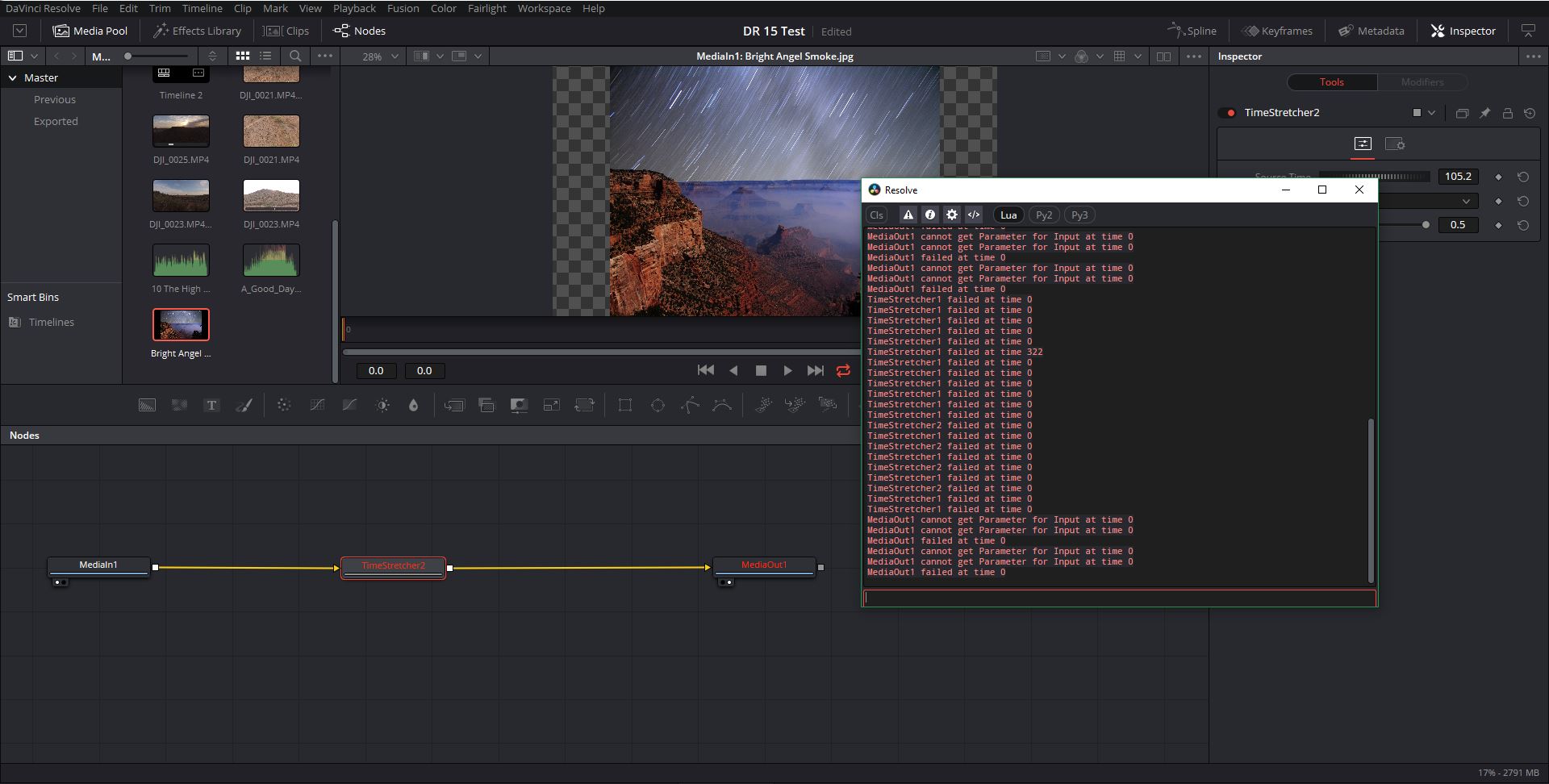Image resolution: width=1549 pixels, height=784 pixels.
Task: Select the MediaOut1 node
Action: 764,567
